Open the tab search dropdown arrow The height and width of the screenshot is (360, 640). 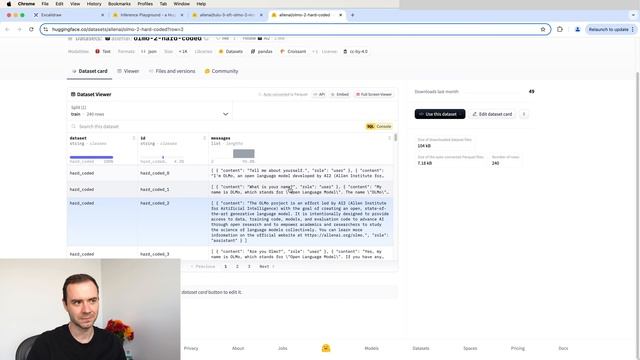point(633,15)
